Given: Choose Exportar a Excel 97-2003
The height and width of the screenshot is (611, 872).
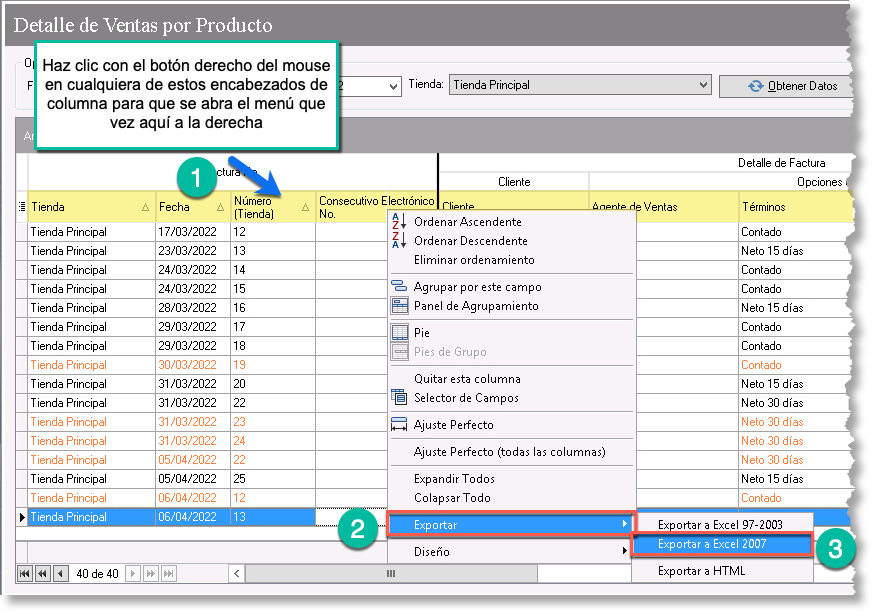Looking at the screenshot, I should pos(724,524).
